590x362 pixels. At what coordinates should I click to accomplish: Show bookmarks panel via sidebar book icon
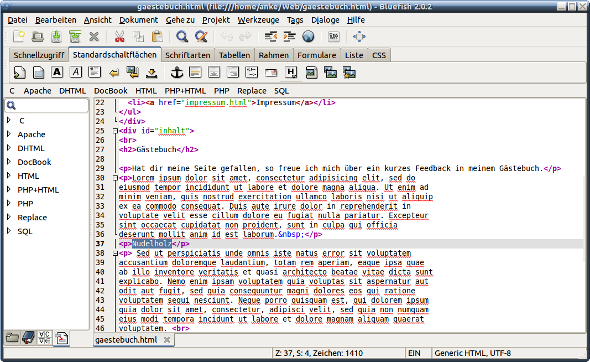point(29,338)
